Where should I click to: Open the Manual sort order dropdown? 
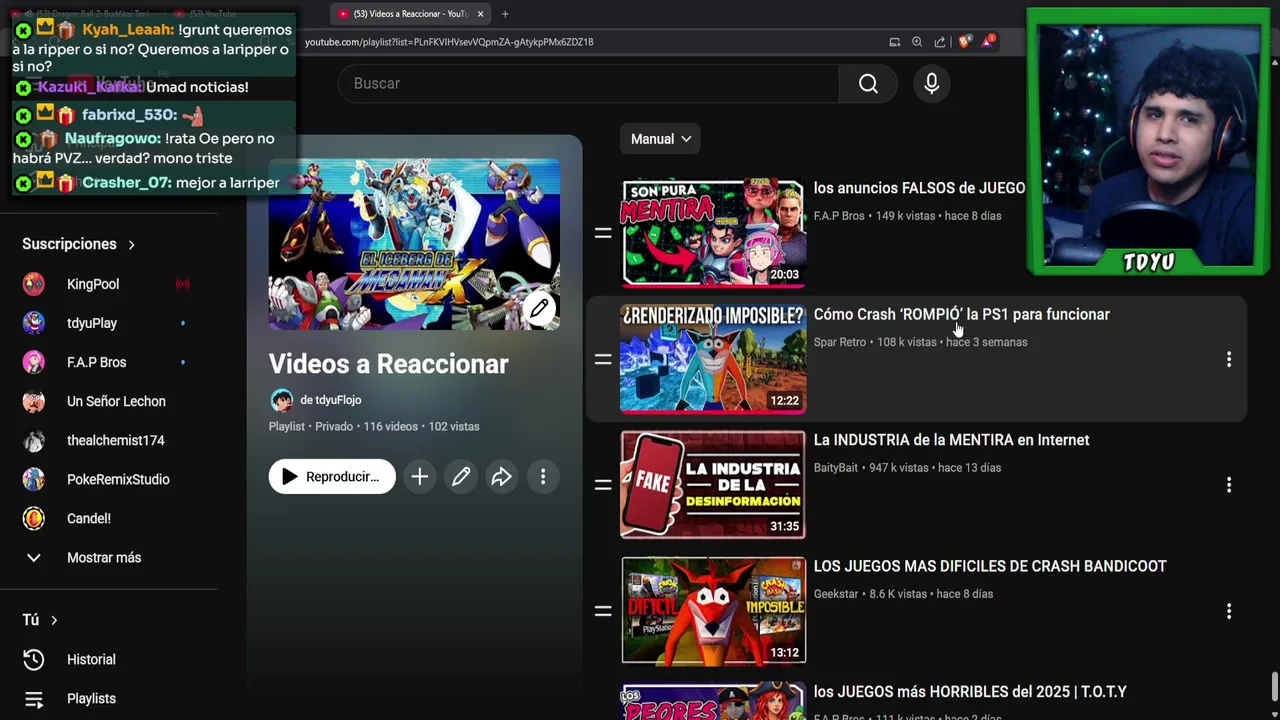tap(660, 139)
